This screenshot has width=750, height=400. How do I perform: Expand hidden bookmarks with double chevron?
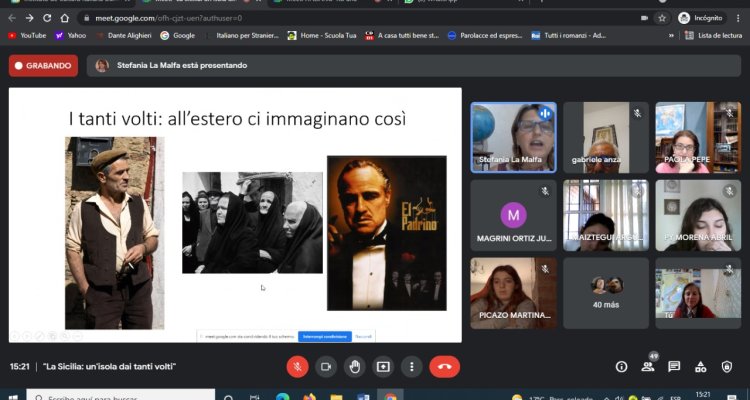[671, 35]
